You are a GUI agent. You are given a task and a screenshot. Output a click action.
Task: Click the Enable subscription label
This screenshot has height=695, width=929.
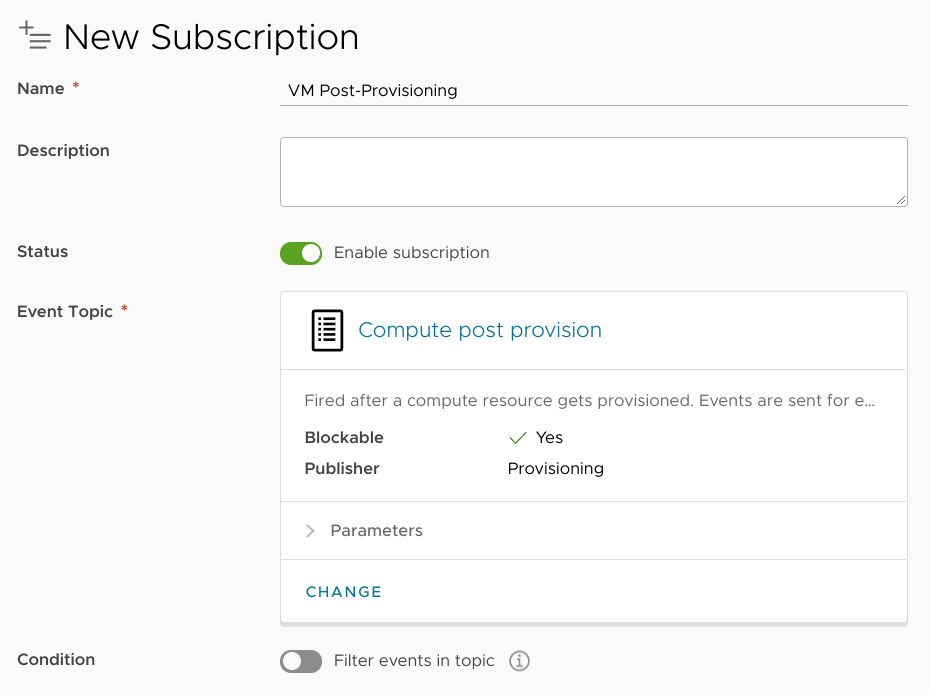pyautogui.click(x=412, y=253)
